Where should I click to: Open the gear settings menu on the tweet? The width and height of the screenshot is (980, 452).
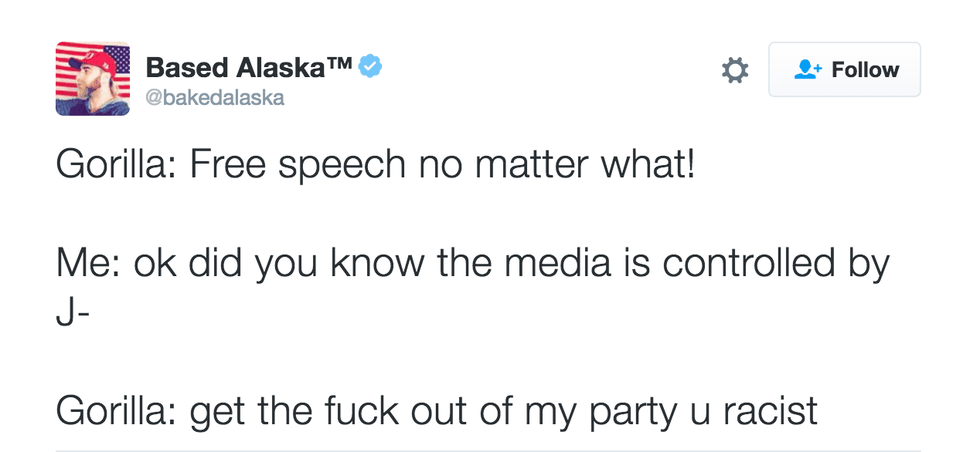[x=735, y=70]
